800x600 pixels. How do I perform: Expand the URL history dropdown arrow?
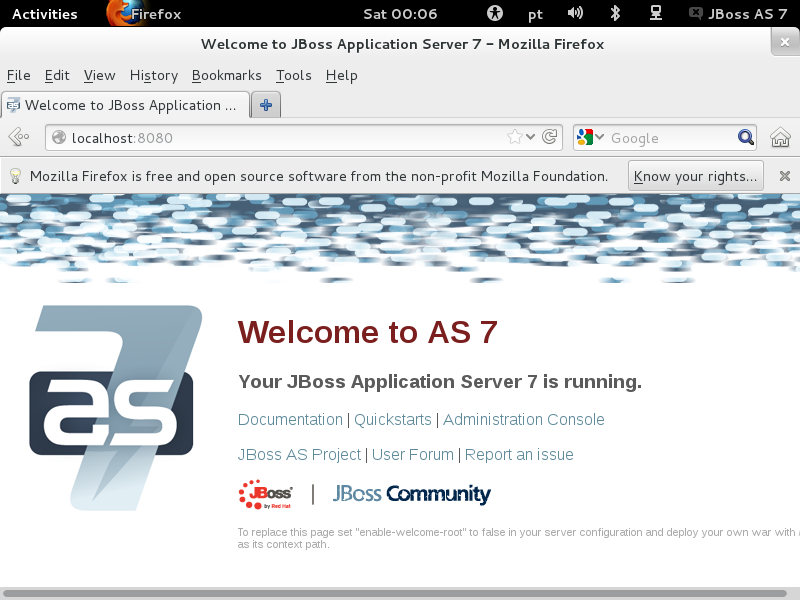[x=531, y=137]
